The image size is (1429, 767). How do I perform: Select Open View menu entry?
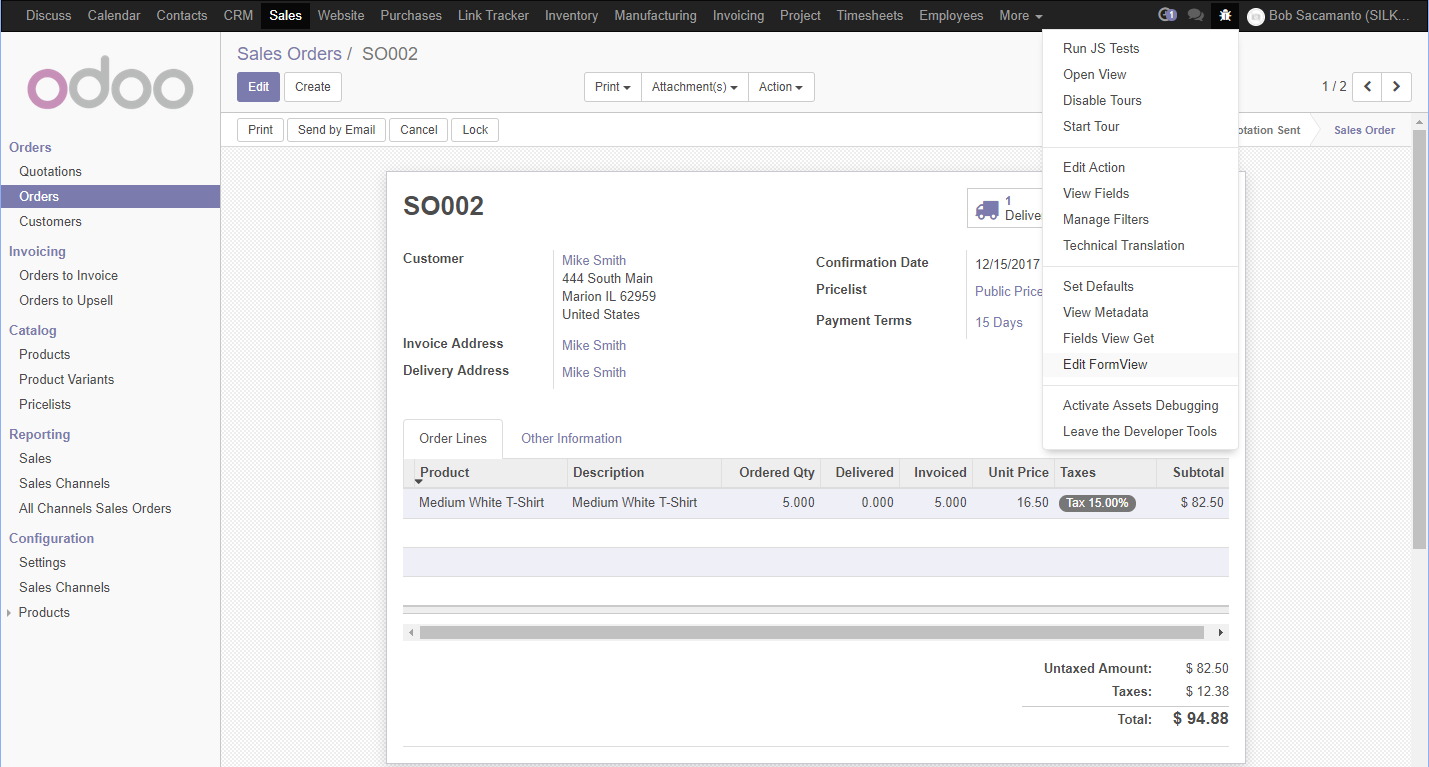click(x=1140, y=74)
